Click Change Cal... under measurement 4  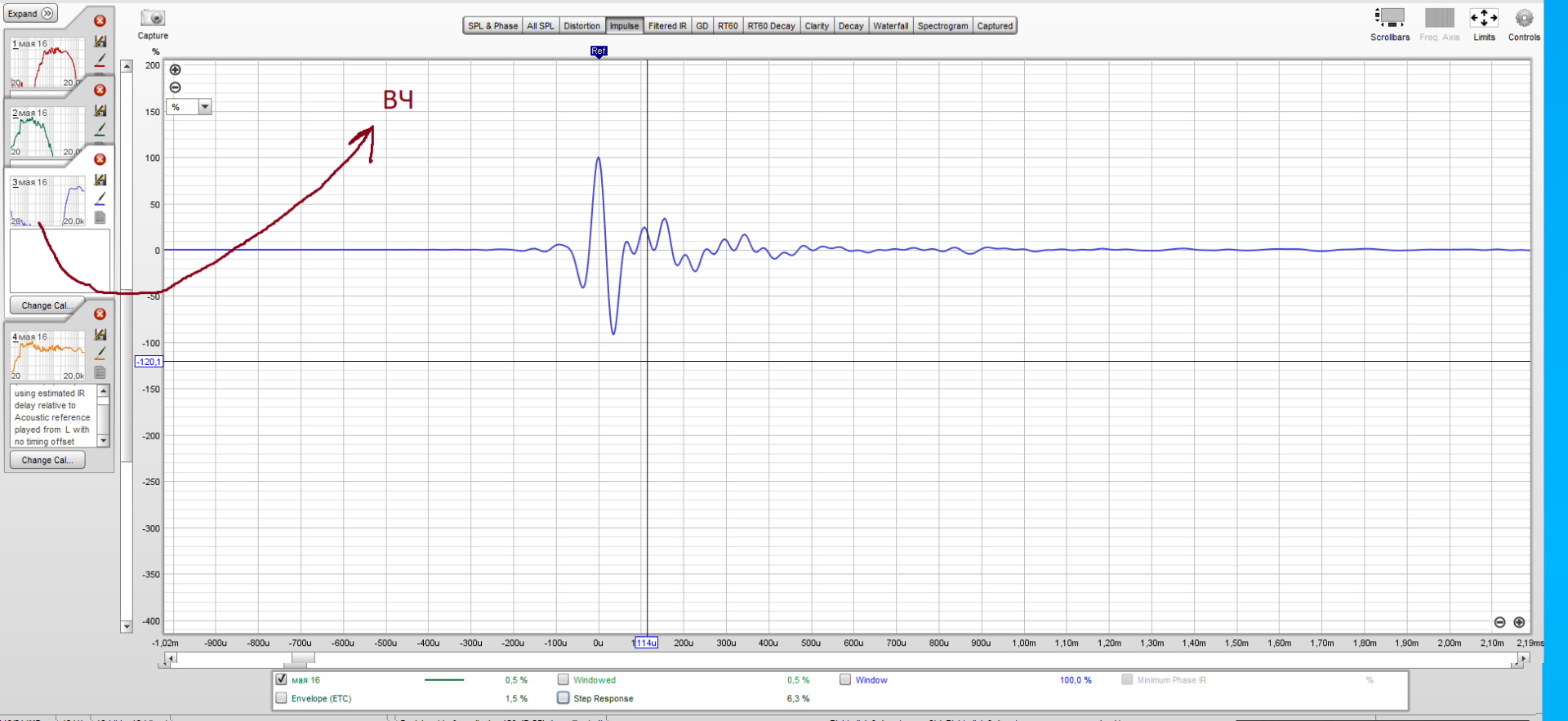tap(47, 461)
